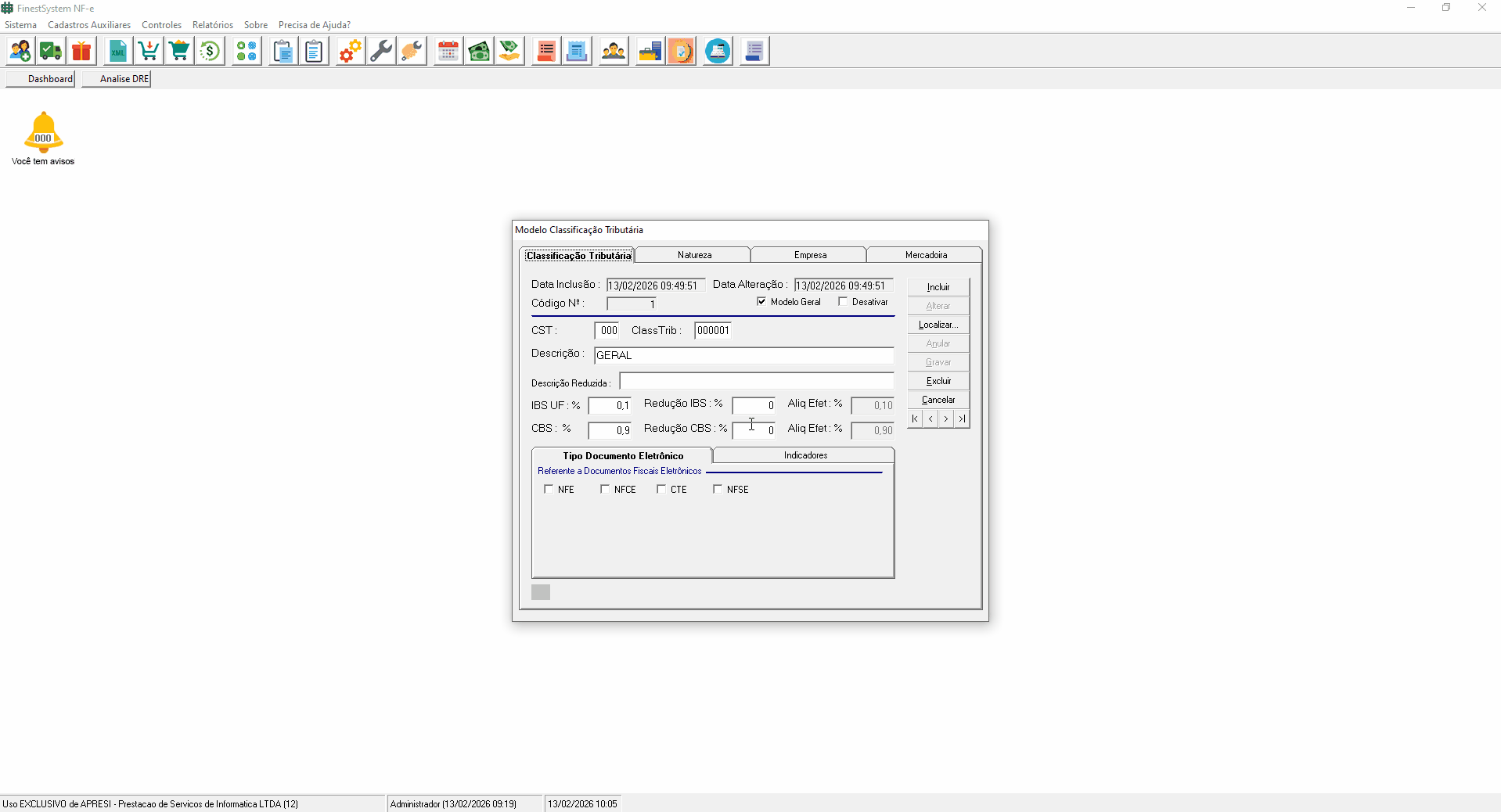The height and width of the screenshot is (812, 1501).
Task: Click the red gift box icon
Action: 81,52
